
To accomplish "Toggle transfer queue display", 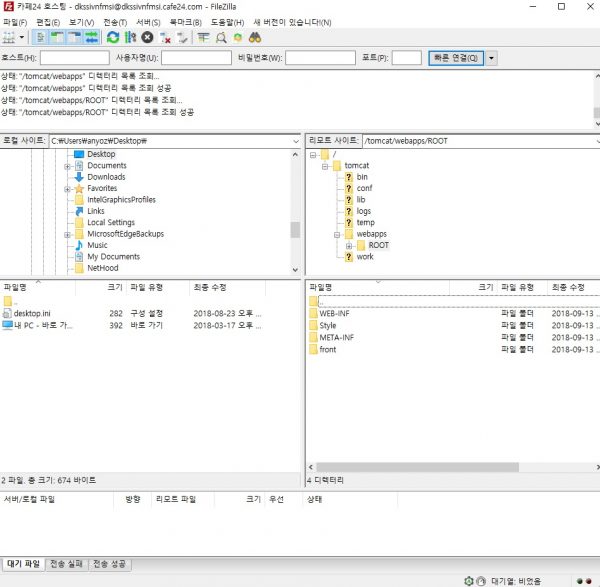I will point(91,38).
